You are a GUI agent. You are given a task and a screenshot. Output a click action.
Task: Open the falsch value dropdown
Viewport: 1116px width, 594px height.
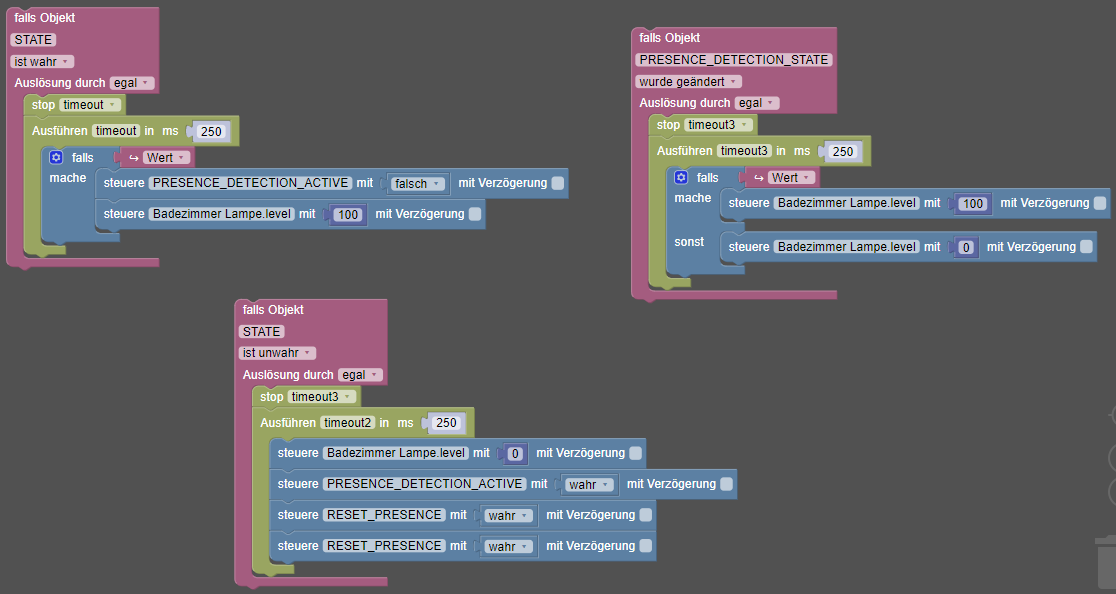[418, 184]
